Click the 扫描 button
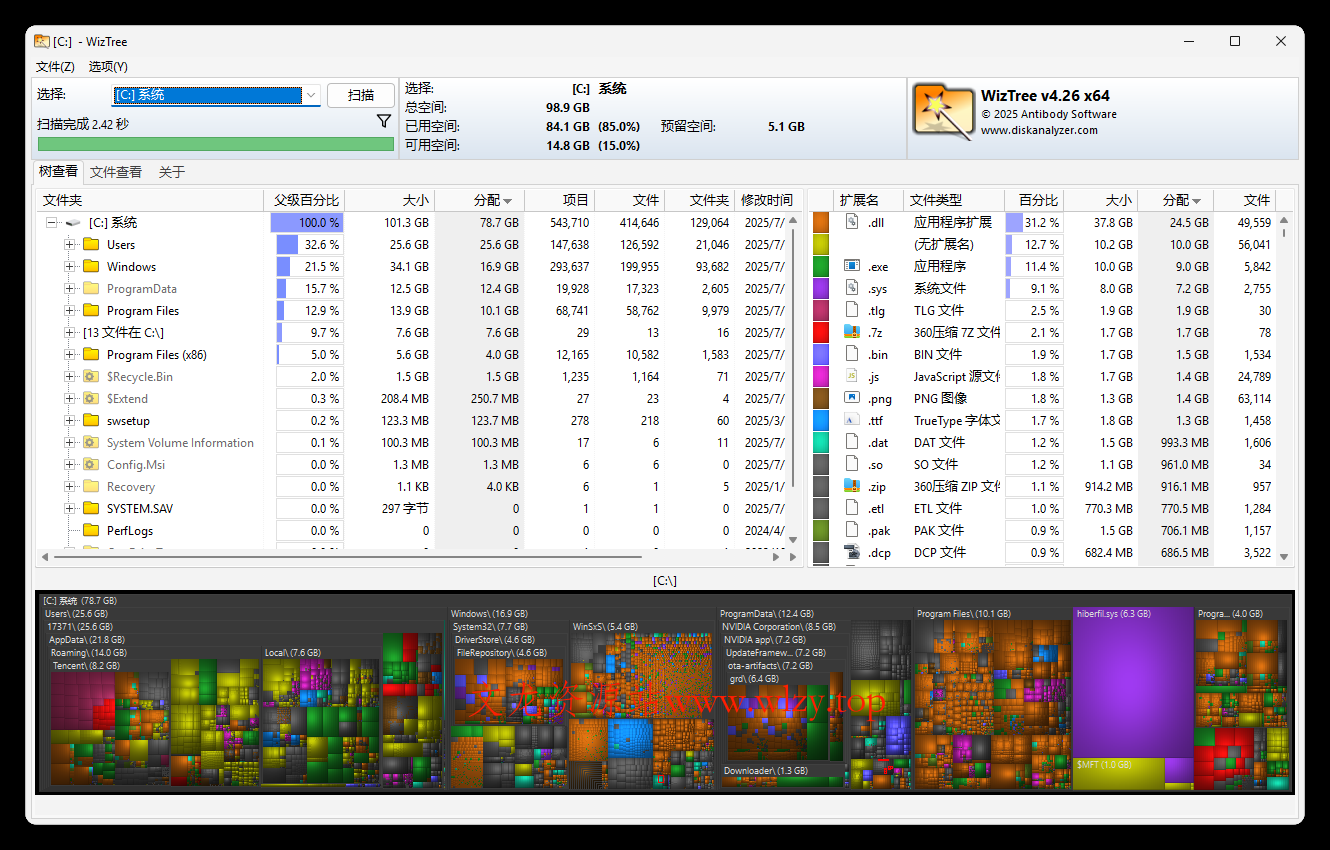This screenshot has height=850, width=1330. [x=361, y=95]
